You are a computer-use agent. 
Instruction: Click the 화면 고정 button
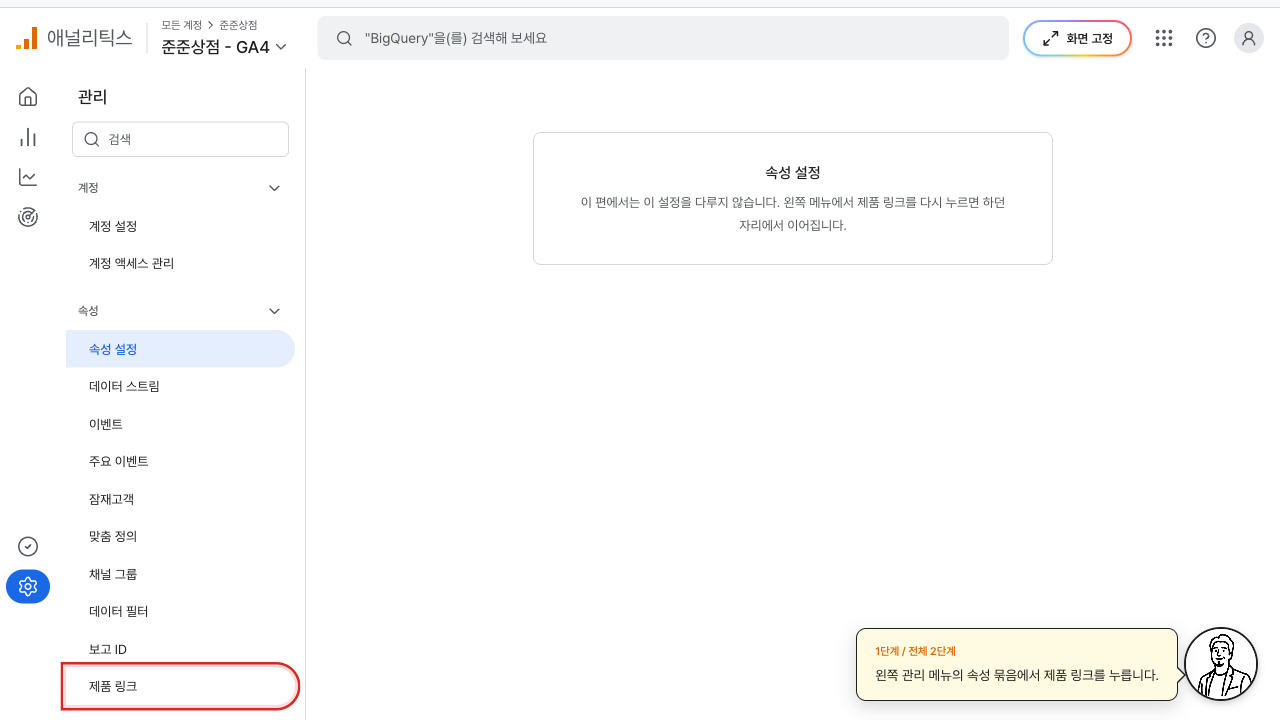coord(1077,38)
